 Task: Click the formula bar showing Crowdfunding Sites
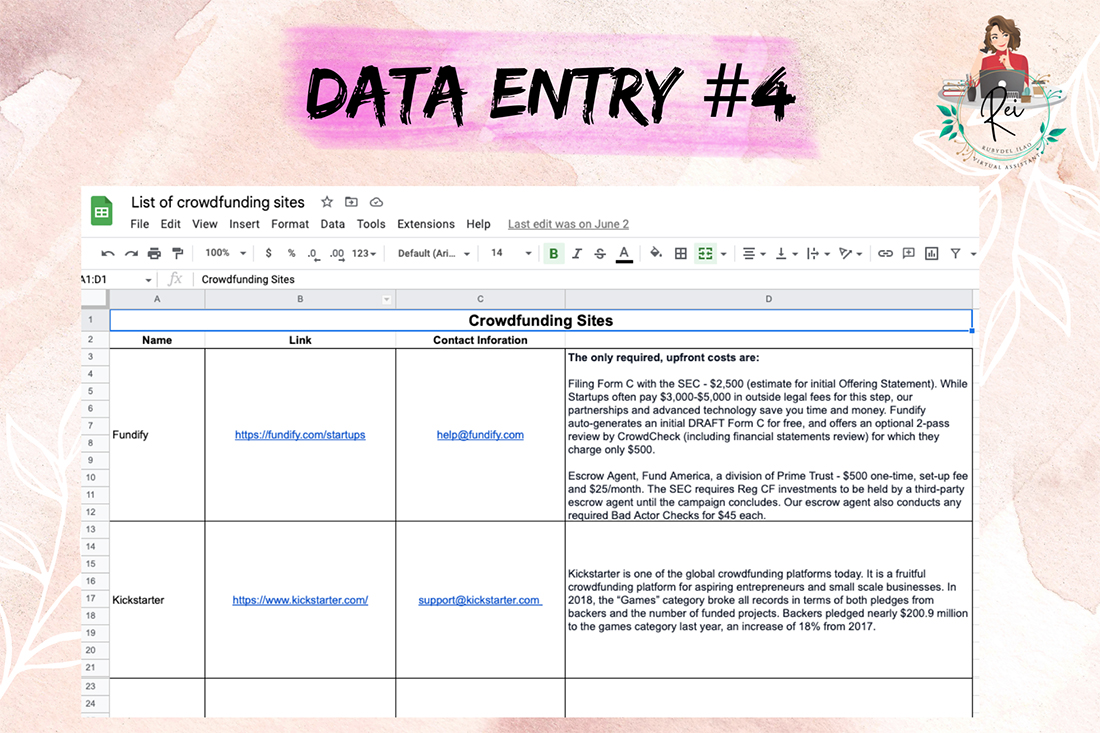pyautogui.click(x=586, y=279)
